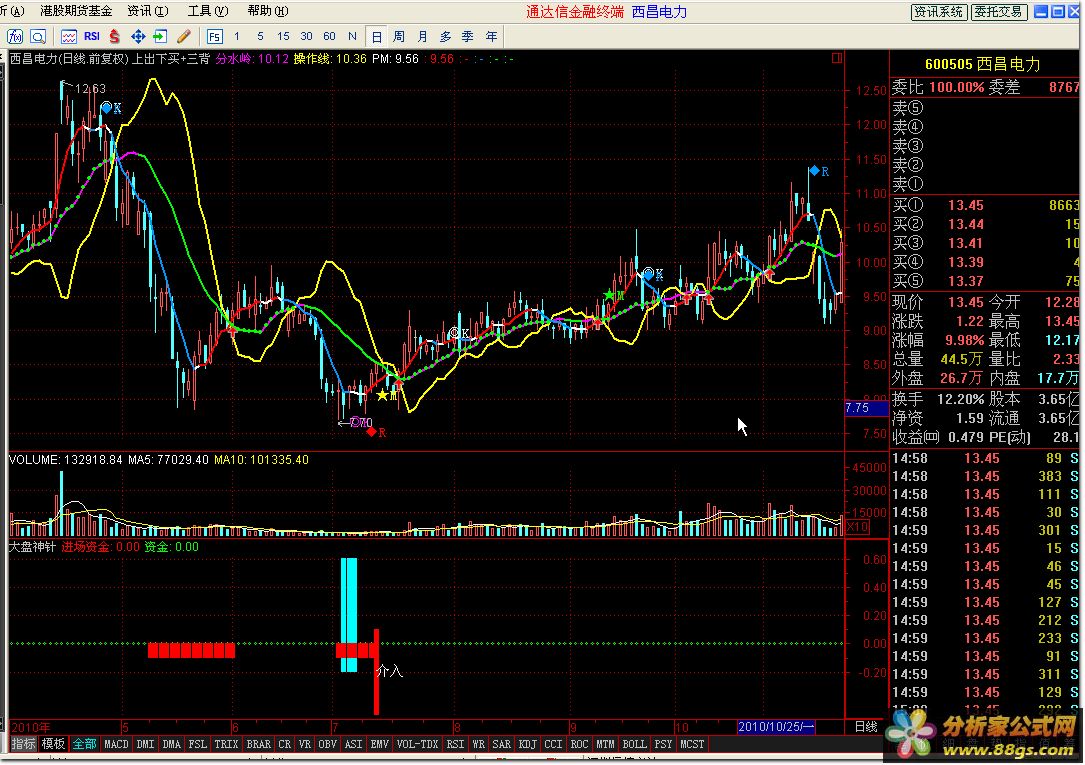The width and height of the screenshot is (1085, 765).
Task: Click the green arrow import icon
Action: pyautogui.click(x=160, y=37)
